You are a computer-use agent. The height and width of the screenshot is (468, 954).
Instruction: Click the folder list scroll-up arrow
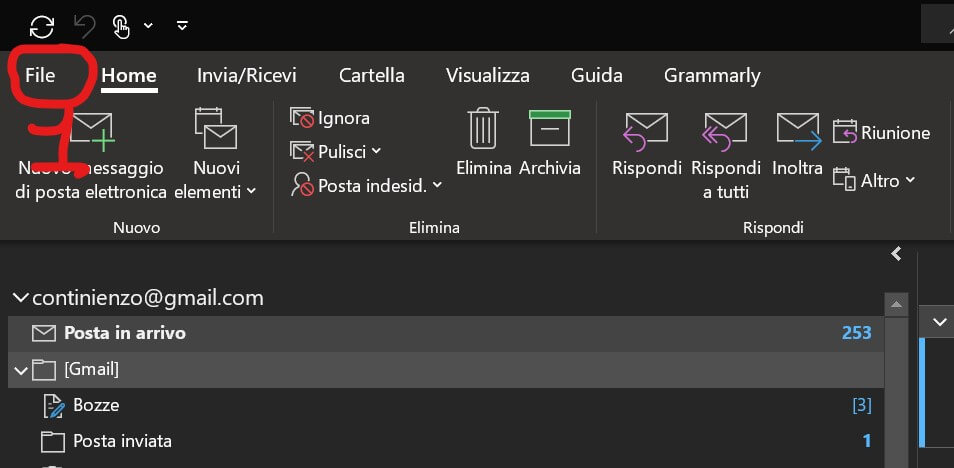tap(897, 304)
